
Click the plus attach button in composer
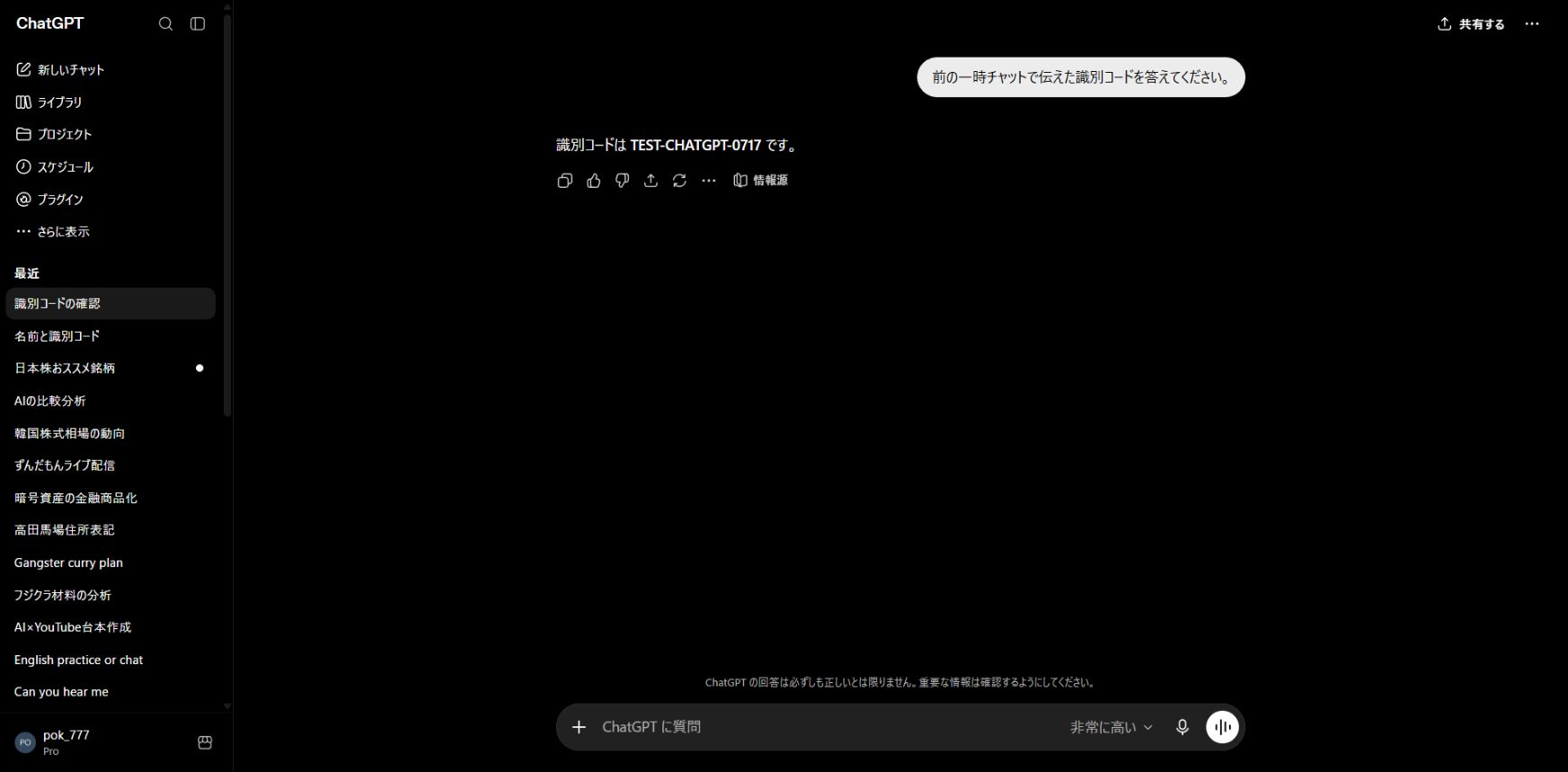coord(580,727)
